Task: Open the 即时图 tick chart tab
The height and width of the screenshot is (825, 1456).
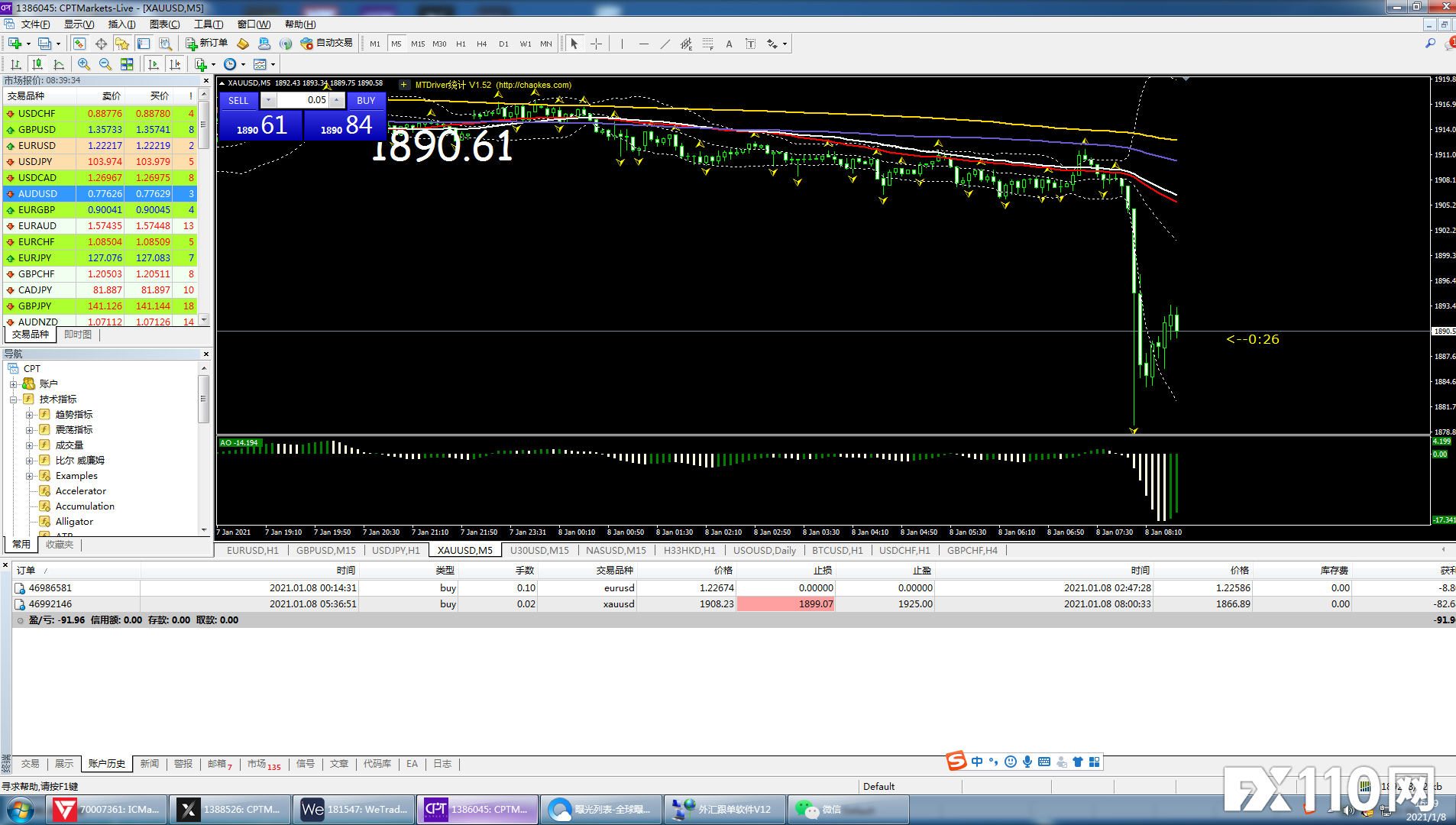Action: [77, 335]
